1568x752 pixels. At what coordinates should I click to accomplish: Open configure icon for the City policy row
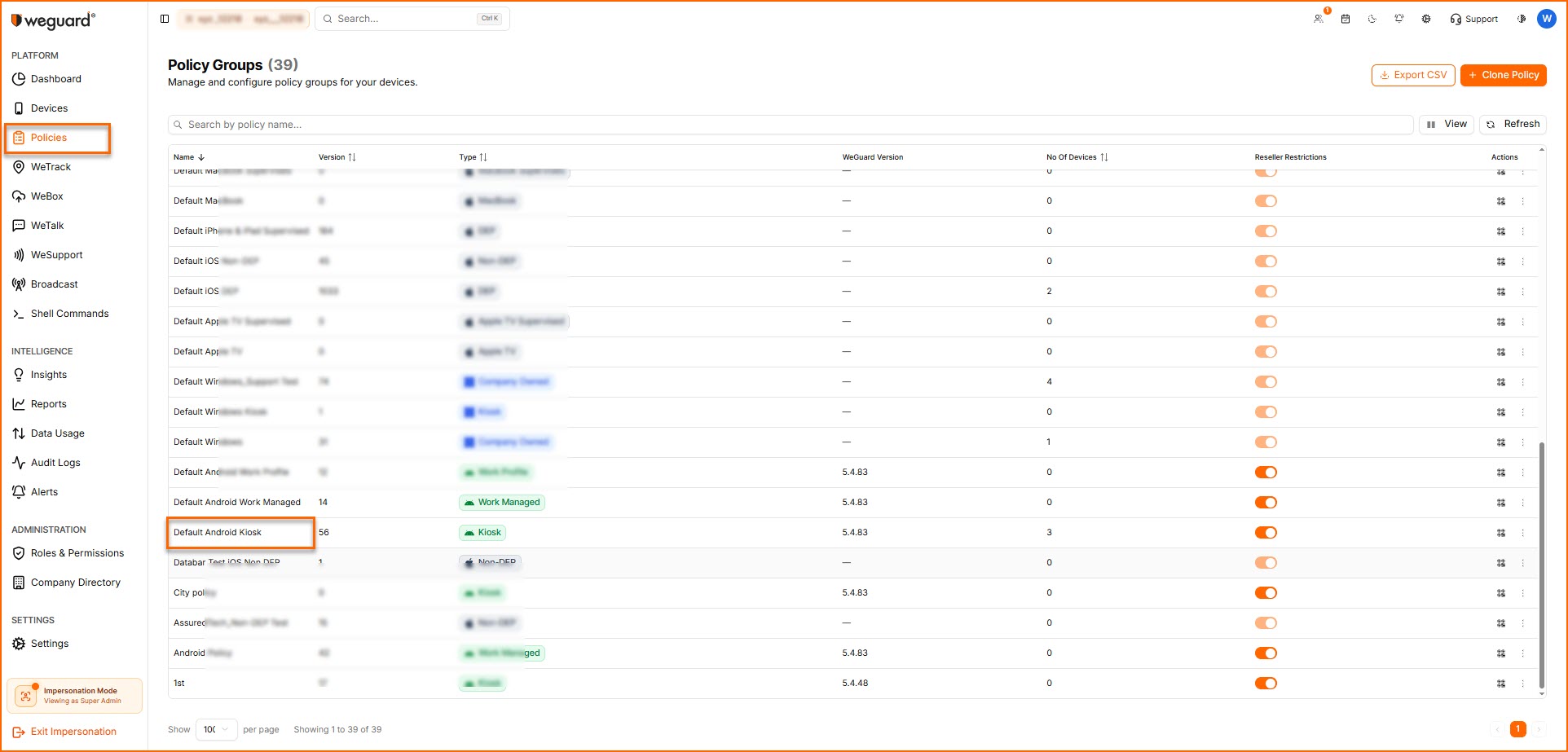(1501, 593)
